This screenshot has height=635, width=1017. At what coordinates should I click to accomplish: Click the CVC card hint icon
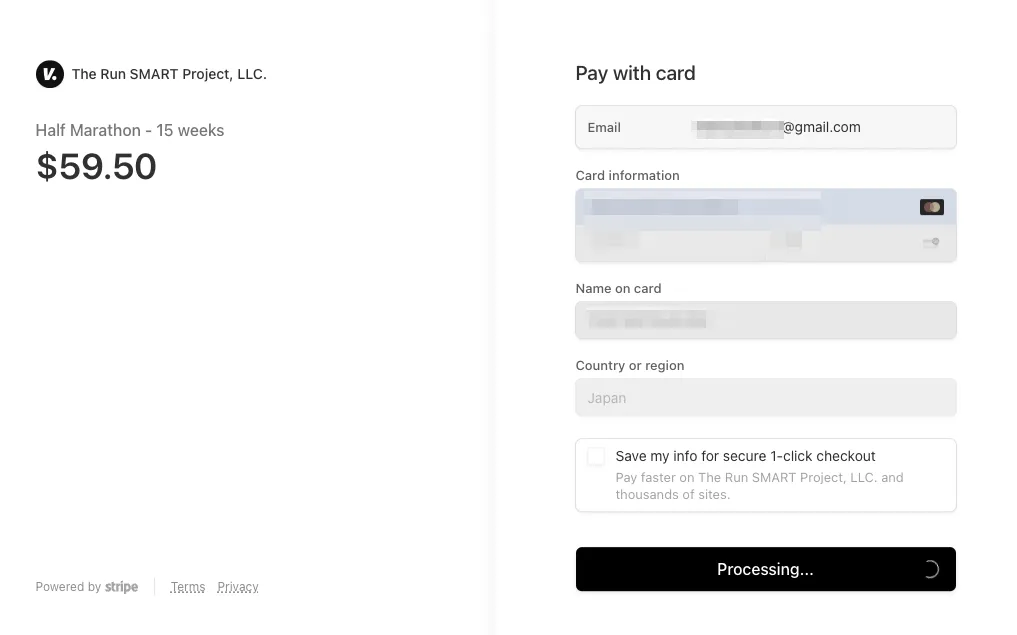(931, 242)
